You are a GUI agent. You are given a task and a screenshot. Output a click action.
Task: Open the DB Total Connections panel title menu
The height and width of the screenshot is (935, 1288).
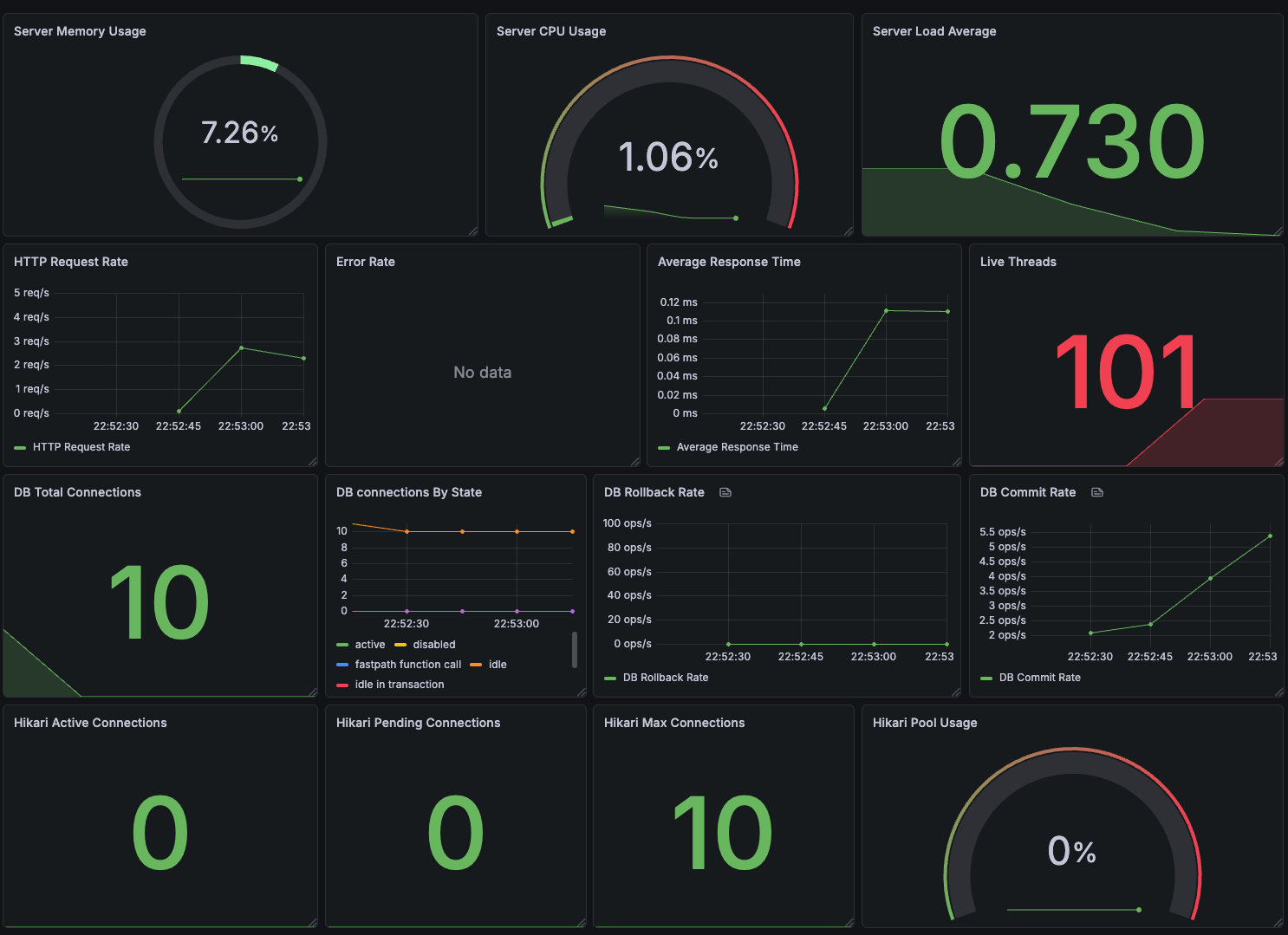pyautogui.click(x=77, y=492)
